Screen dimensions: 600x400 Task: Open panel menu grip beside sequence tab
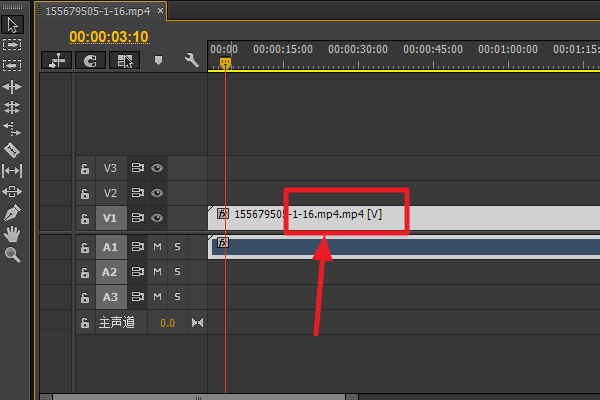[39, 10]
